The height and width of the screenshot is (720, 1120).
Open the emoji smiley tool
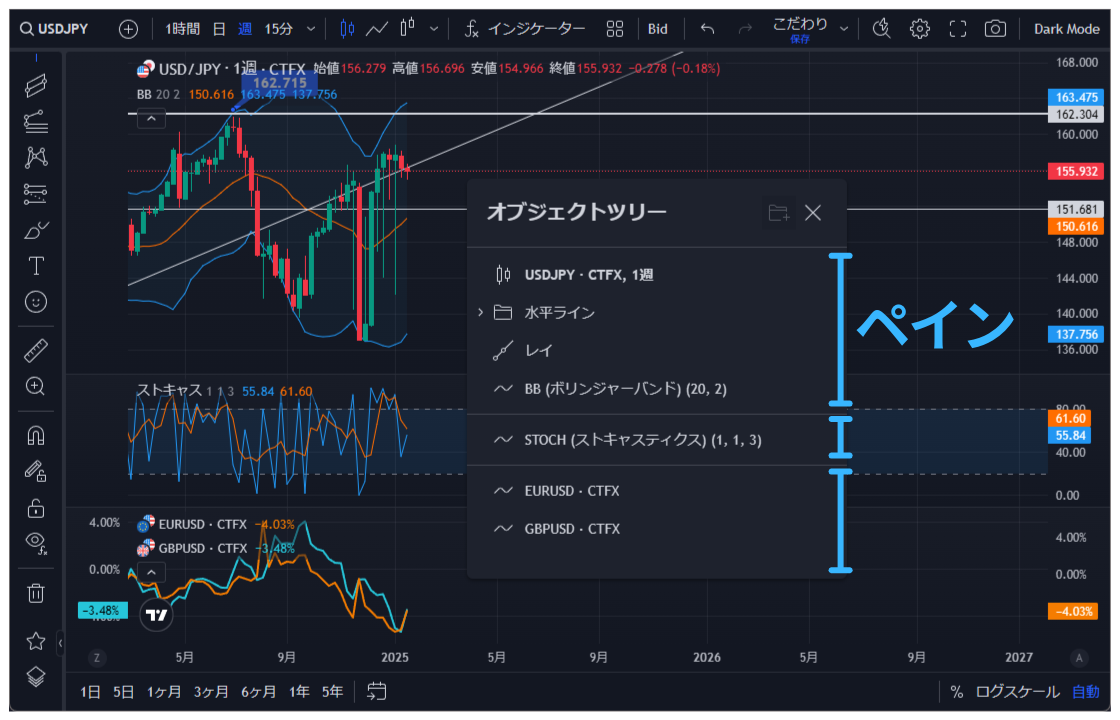(x=36, y=302)
